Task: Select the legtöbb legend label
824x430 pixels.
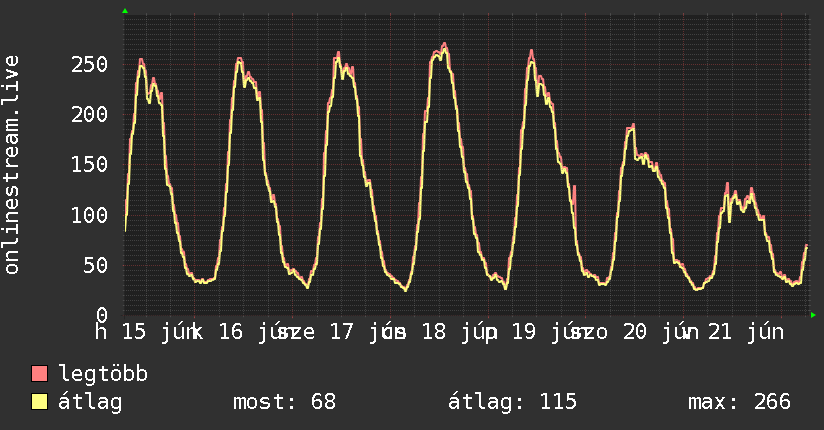Action: click(x=103, y=374)
